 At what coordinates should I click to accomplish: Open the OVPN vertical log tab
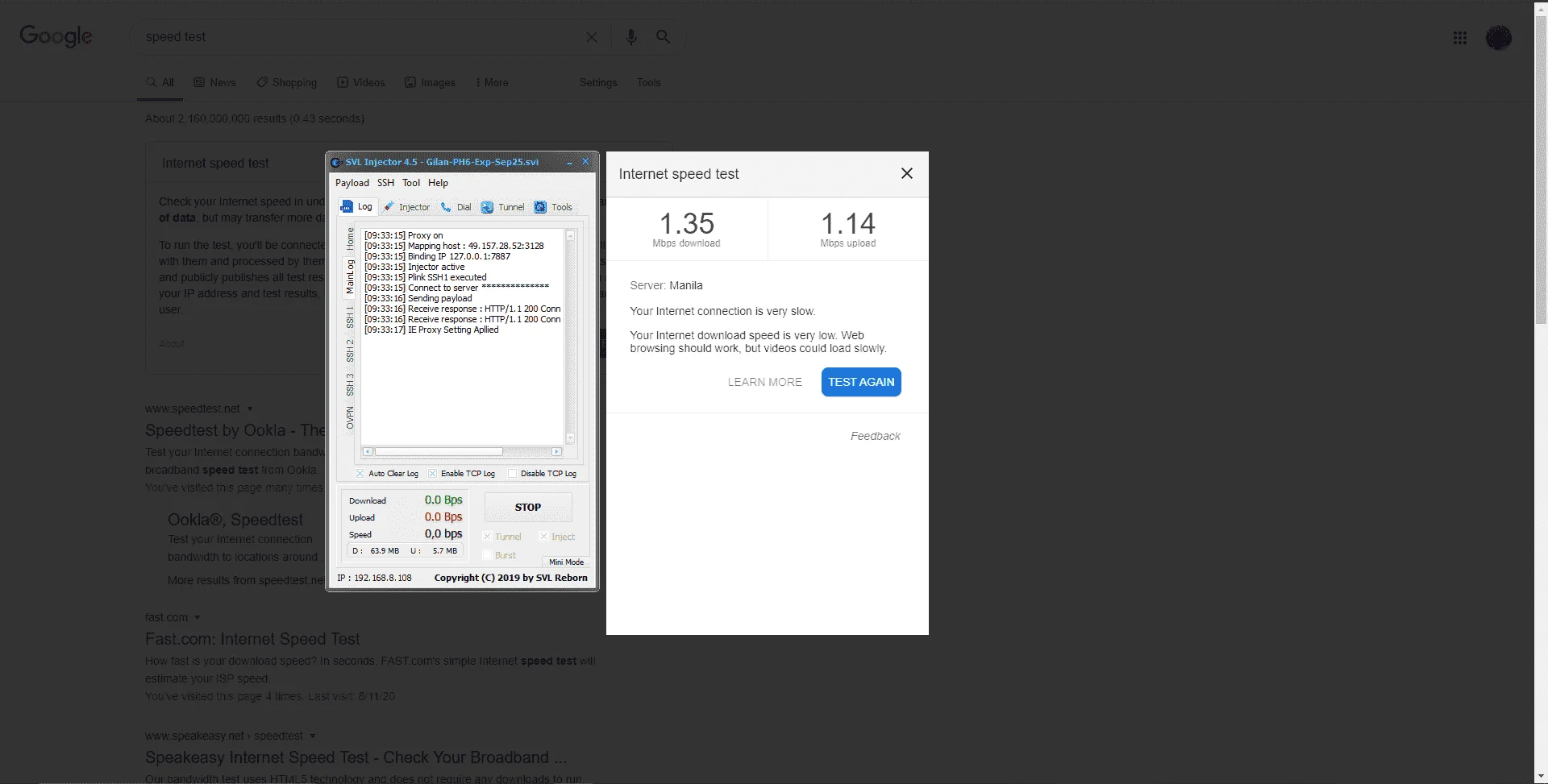click(x=350, y=417)
